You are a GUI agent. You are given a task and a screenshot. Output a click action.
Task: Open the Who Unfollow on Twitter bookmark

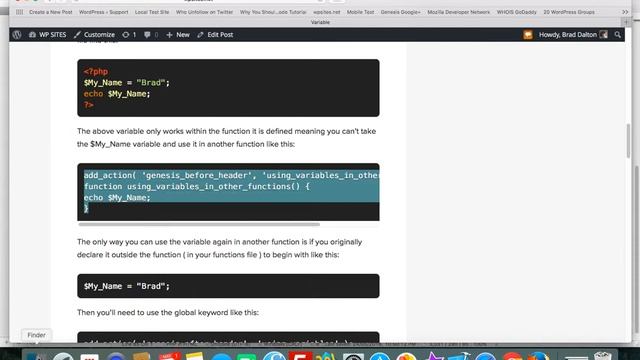click(204, 12)
